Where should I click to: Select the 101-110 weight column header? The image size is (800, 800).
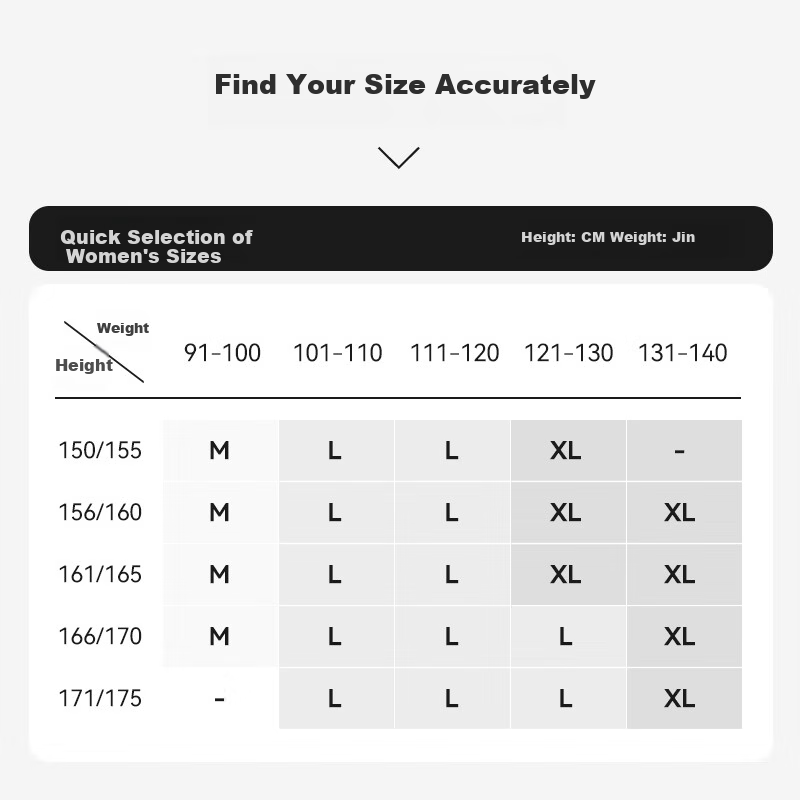point(338,353)
